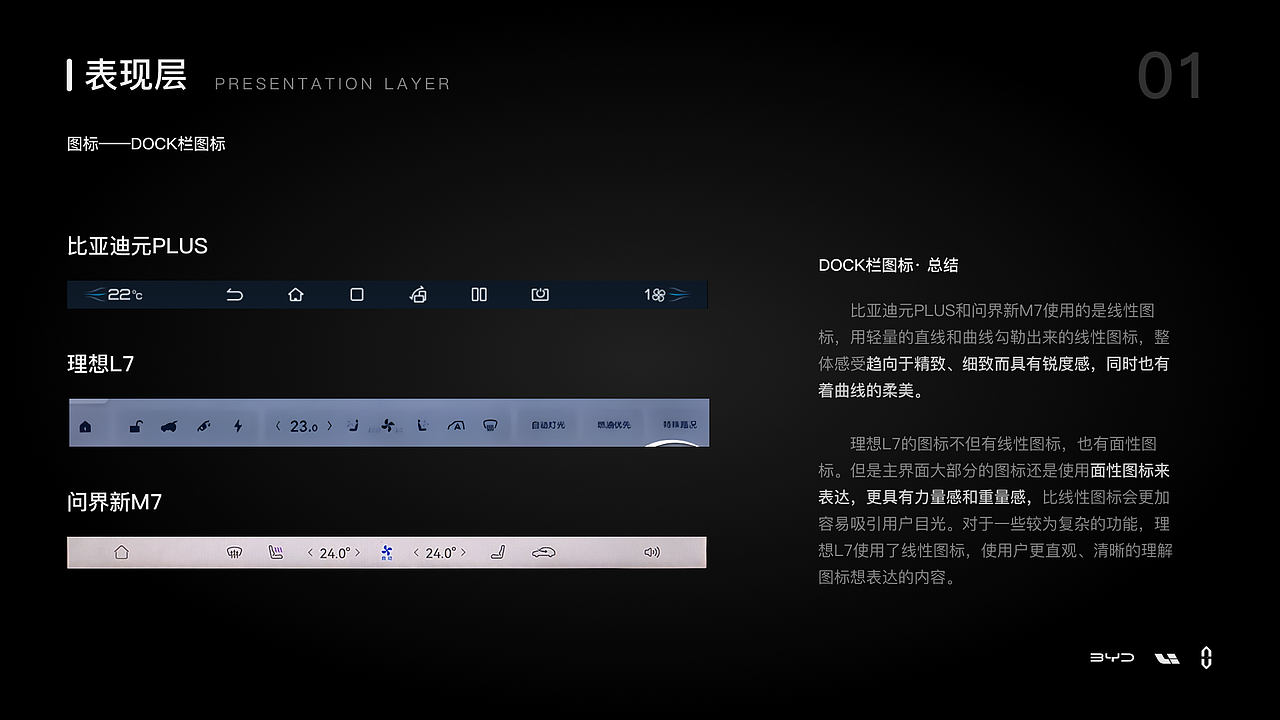
Task: Expand temperature with right chevron next to 23.0
Action: click(327, 425)
